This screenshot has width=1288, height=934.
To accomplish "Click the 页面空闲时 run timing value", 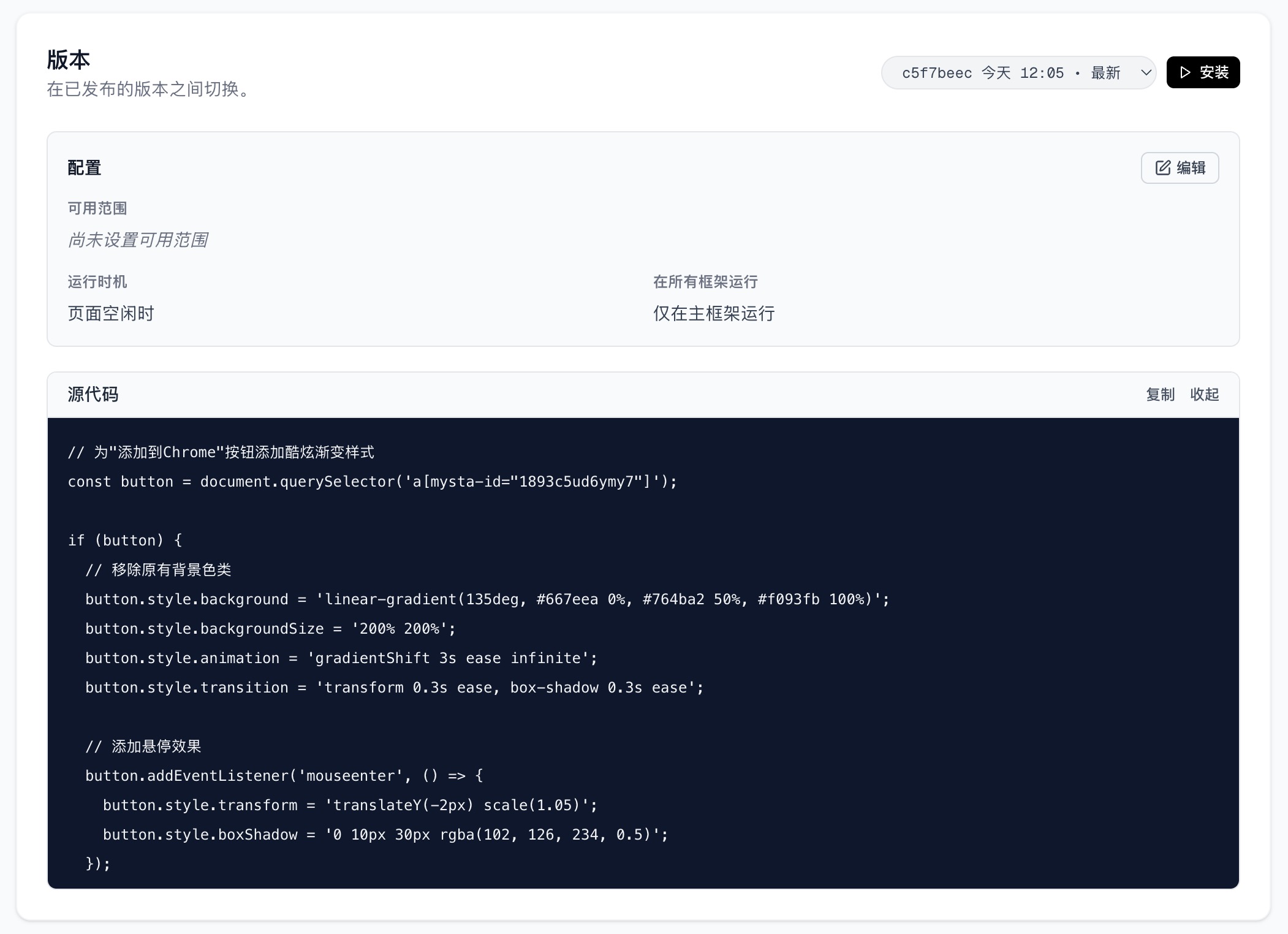I will point(111,314).
